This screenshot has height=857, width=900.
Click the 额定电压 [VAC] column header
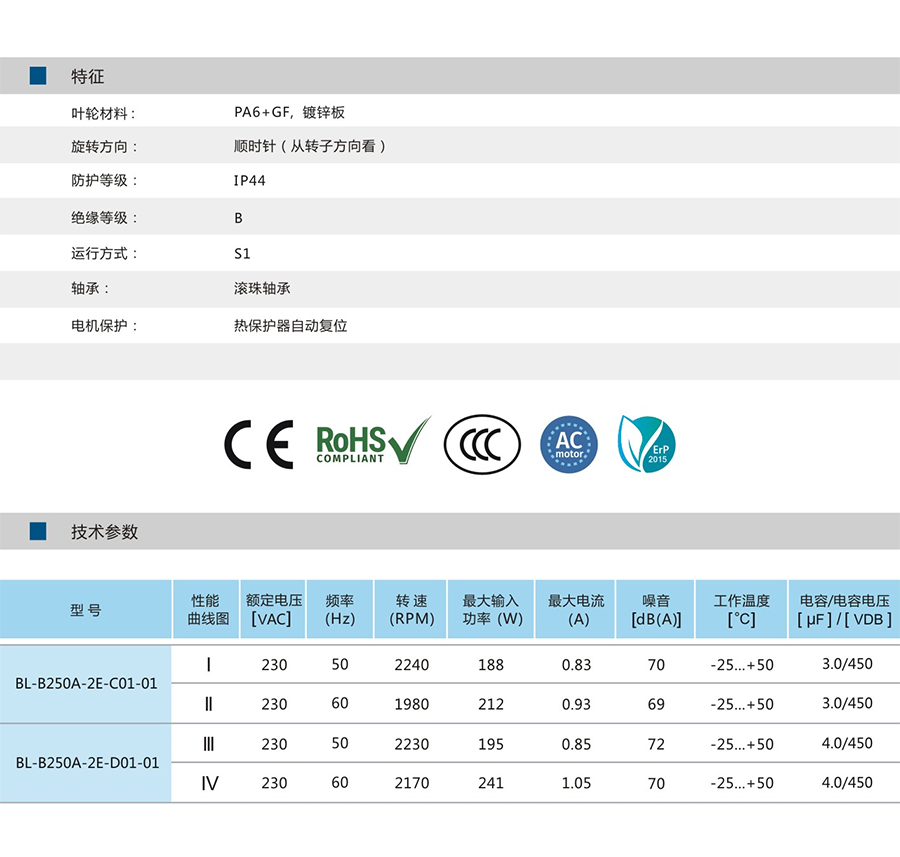[x=273, y=609]
